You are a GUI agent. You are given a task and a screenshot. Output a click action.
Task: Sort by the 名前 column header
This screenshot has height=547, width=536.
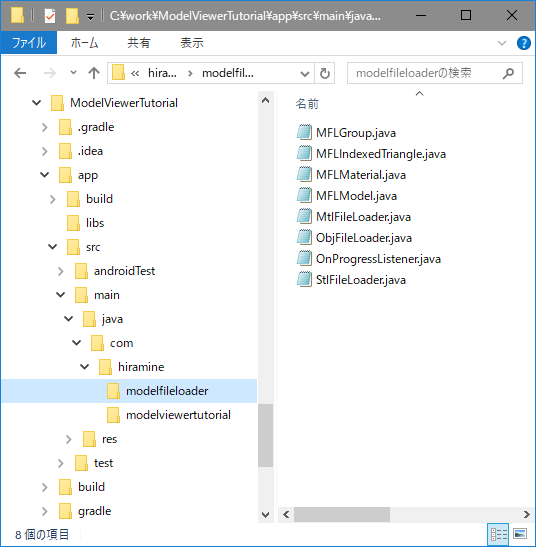tap(307, 104)
